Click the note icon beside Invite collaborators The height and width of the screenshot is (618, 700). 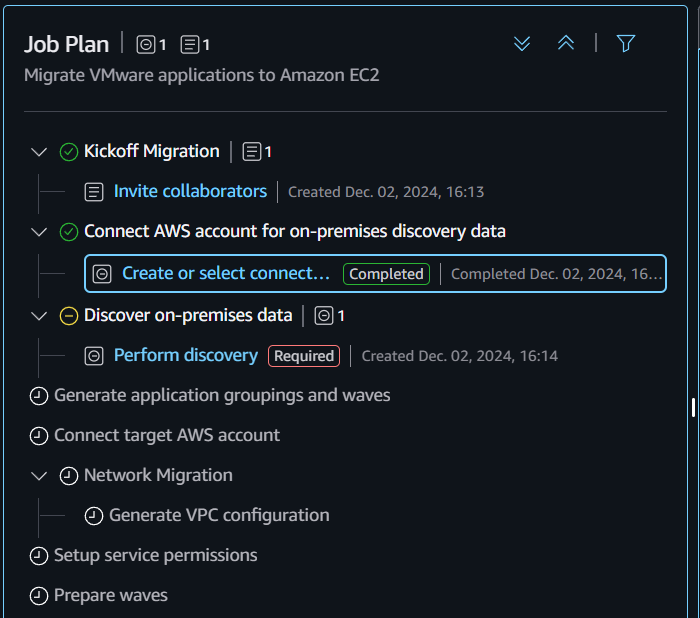tap(94, 192)
